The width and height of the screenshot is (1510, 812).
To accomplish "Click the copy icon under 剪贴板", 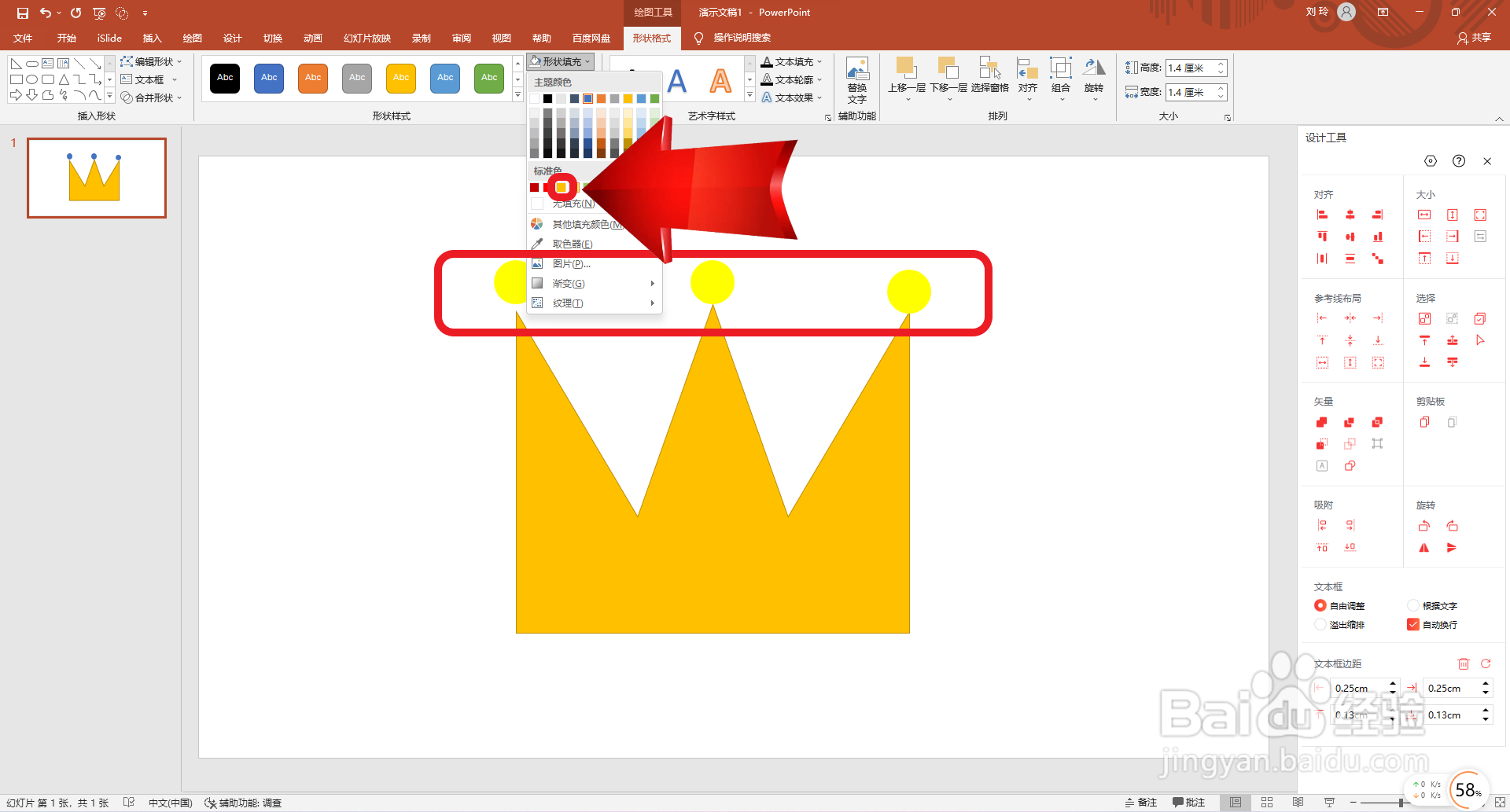I will (1424, 422).
